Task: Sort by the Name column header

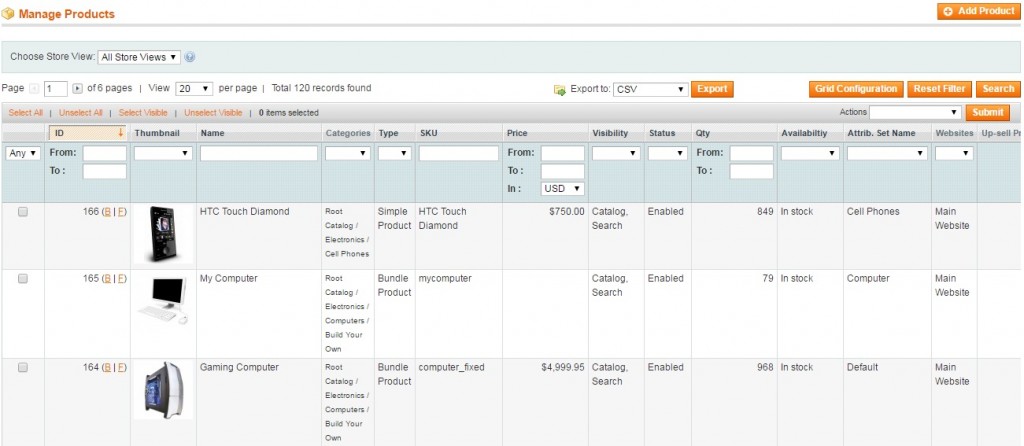Action: click(x=212, y=133)
